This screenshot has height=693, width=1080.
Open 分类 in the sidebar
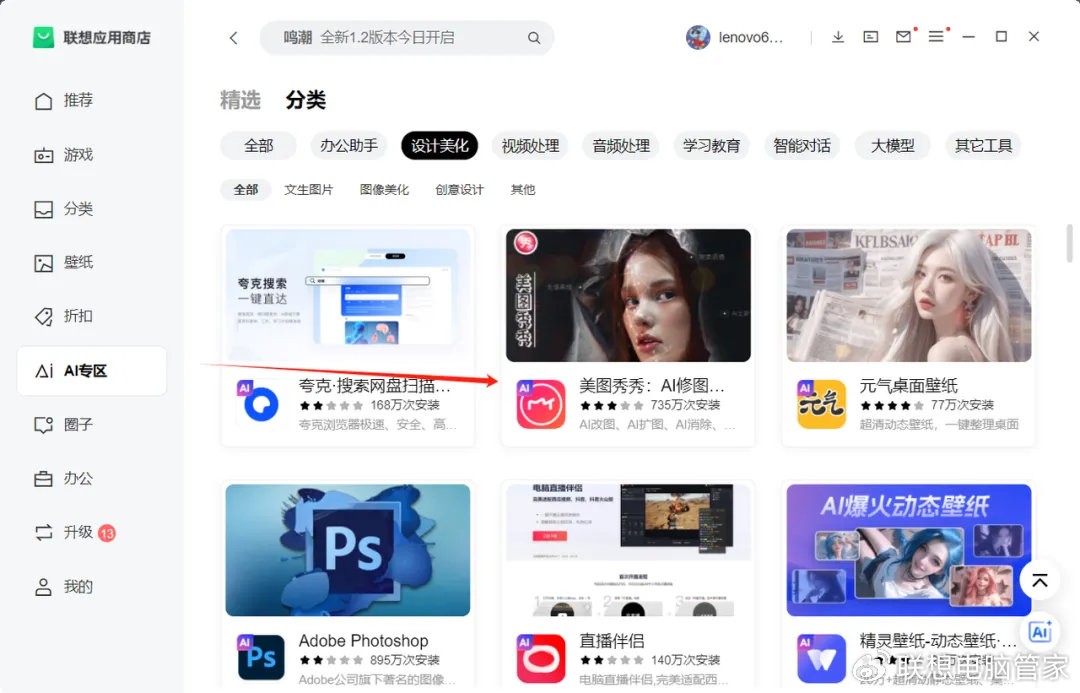(92, 209)
